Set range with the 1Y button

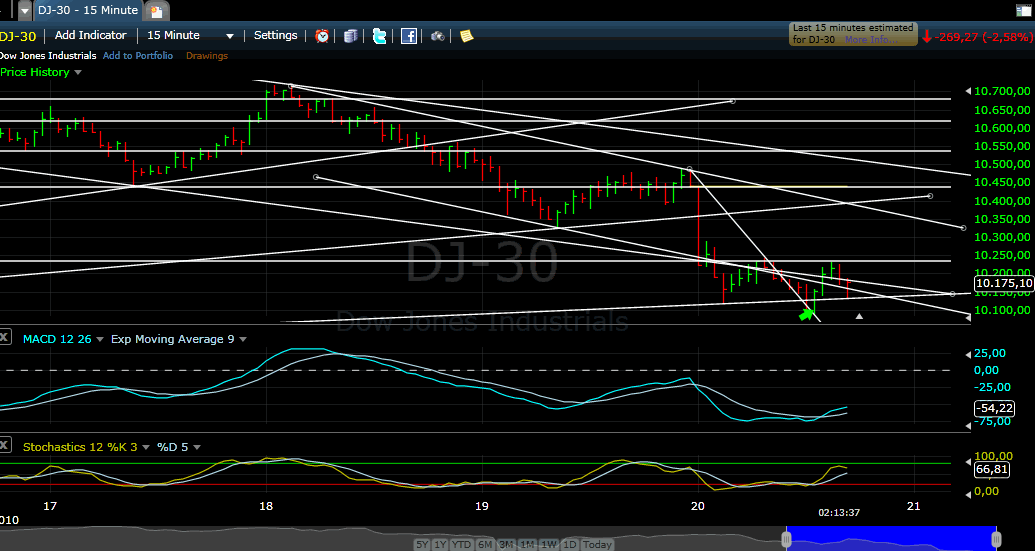441,544
